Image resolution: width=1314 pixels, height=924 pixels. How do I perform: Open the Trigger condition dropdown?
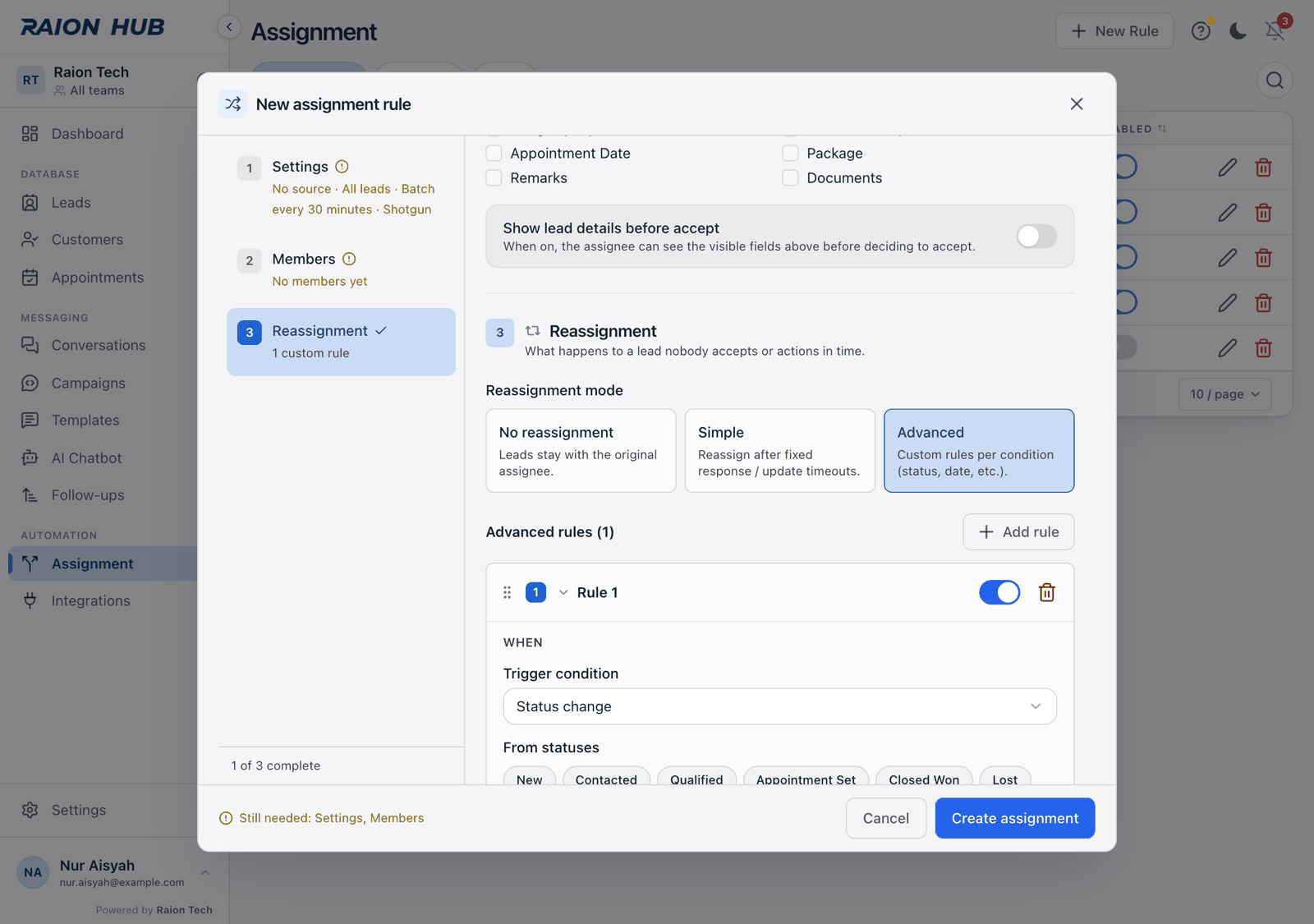(x=780, y=706)
